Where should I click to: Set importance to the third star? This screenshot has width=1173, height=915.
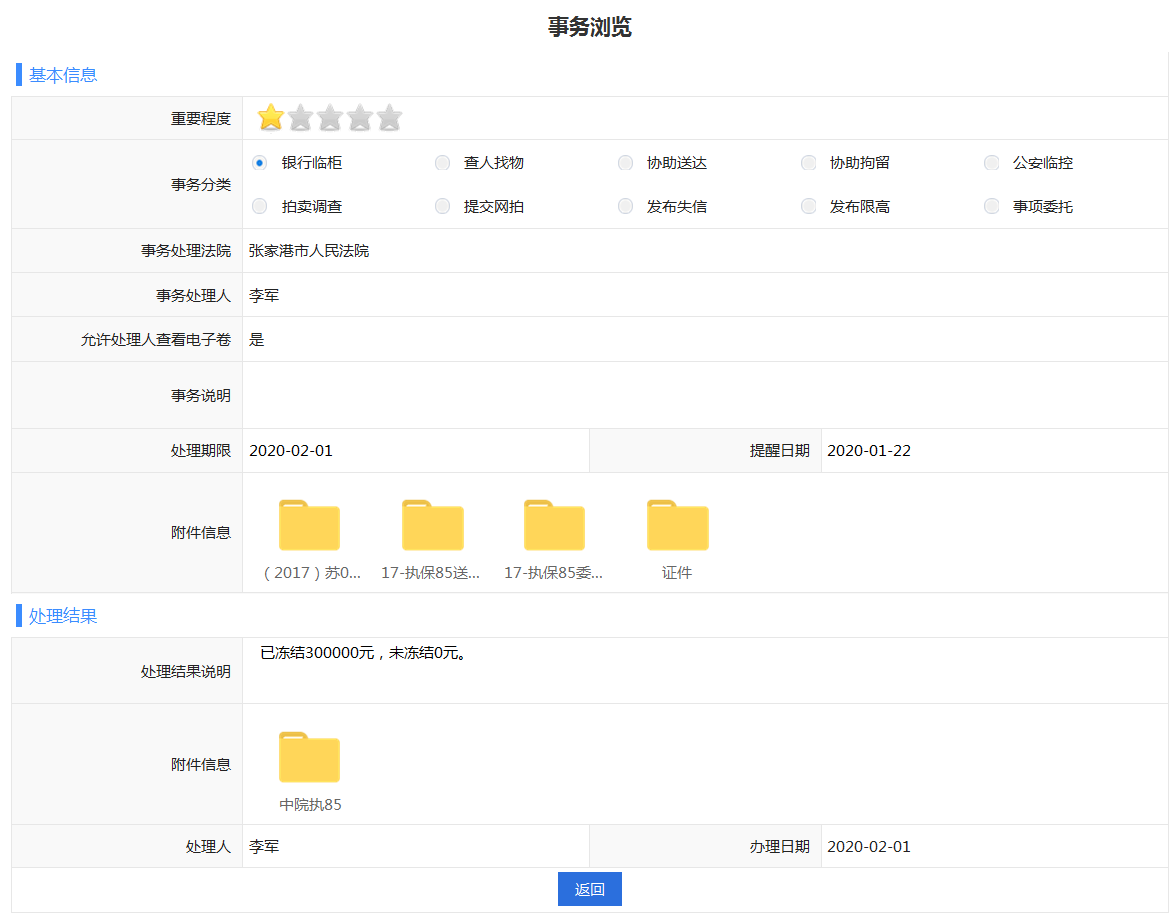pos(330,118)
